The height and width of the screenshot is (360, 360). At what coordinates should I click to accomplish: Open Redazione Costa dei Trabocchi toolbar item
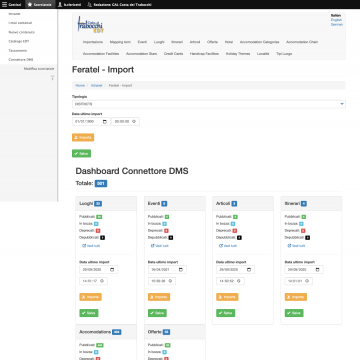119,4
